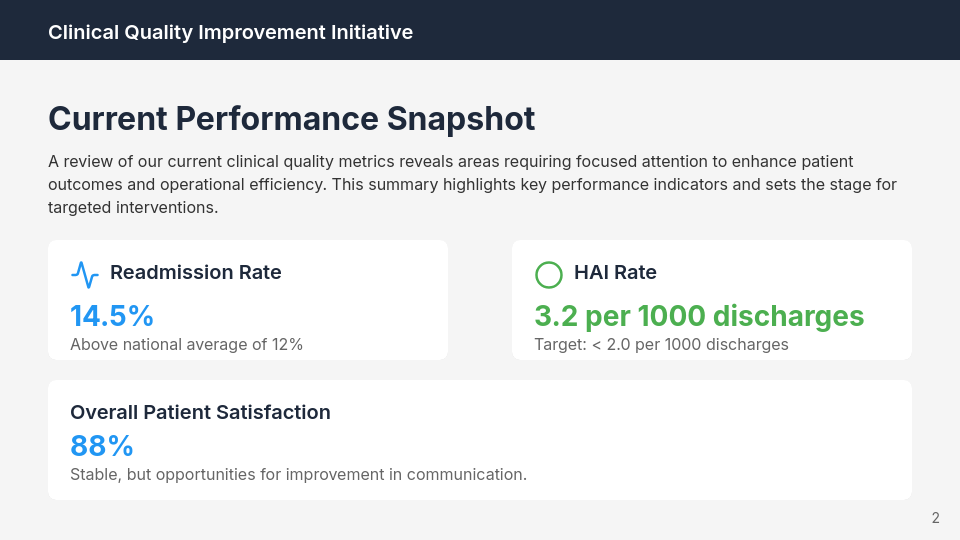Viewport: 960px width, 540px height.
Task: Click the 'Above national average of 12%' caption
Action: tap(186, 344)
